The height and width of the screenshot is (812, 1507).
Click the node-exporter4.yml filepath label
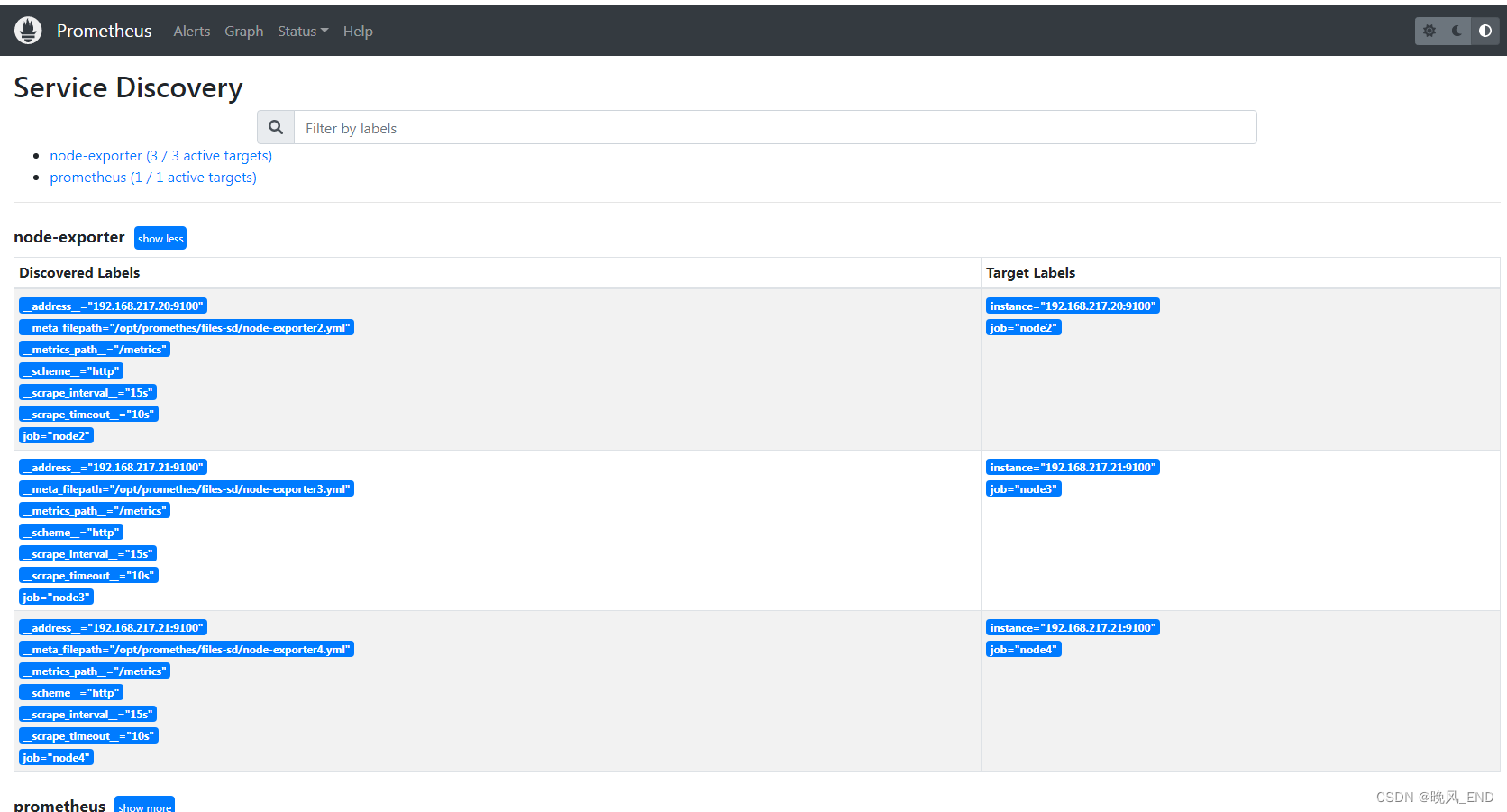[187, 650]
